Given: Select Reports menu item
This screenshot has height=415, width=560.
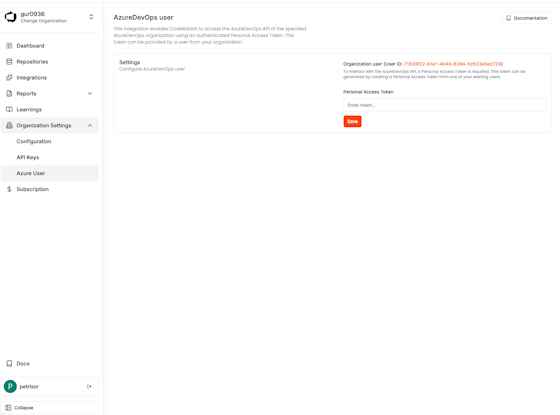Looking at the screenshot, I should tap(26, 94).
